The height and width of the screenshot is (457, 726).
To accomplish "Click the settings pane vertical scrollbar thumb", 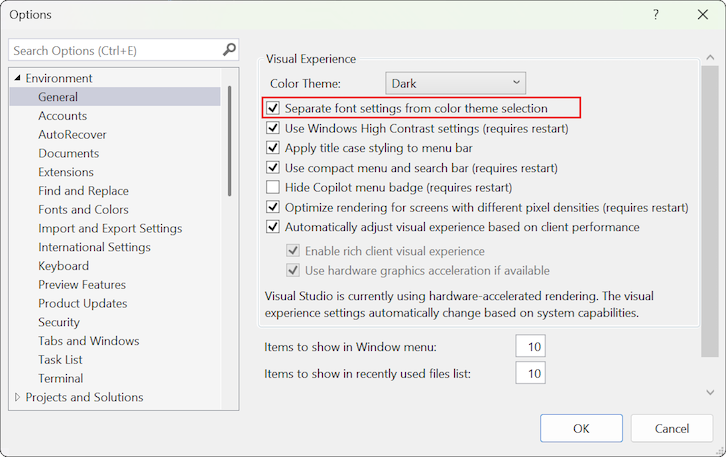I will tap(710, 211).
